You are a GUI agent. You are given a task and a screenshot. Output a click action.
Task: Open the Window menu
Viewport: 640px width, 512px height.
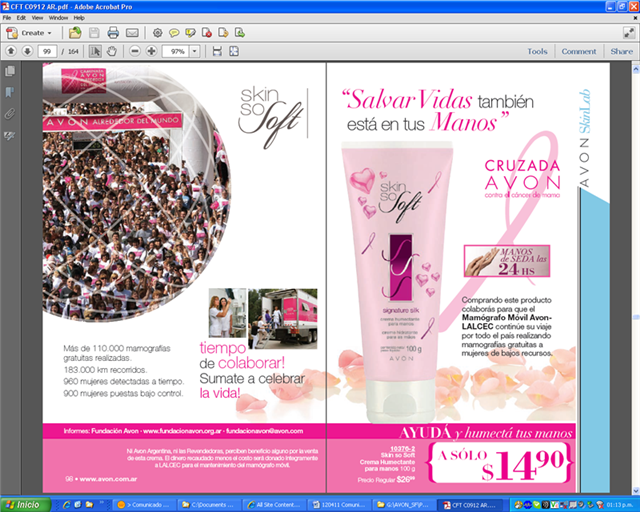58,18
